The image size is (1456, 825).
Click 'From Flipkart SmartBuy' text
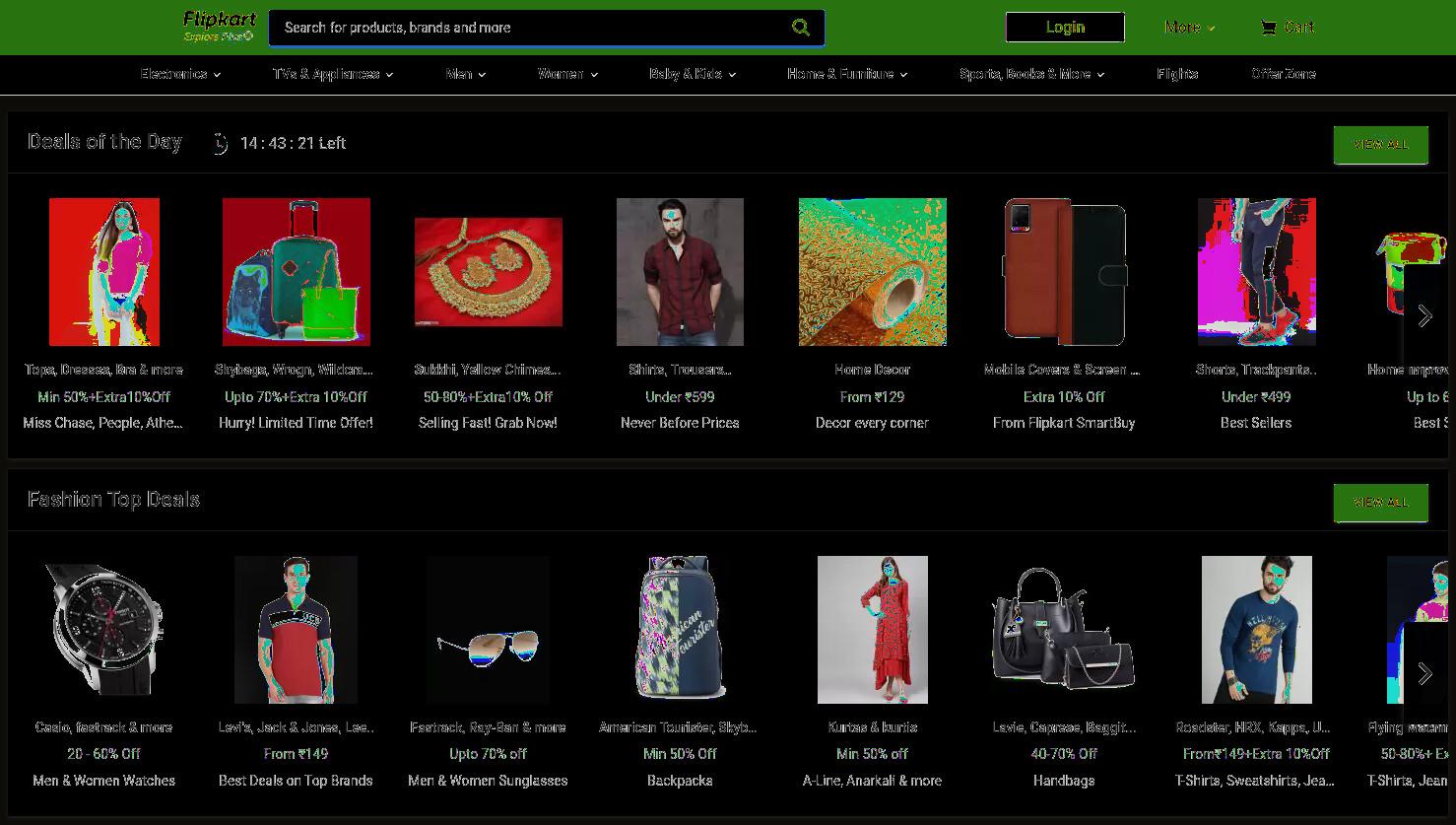(1064, 423)
